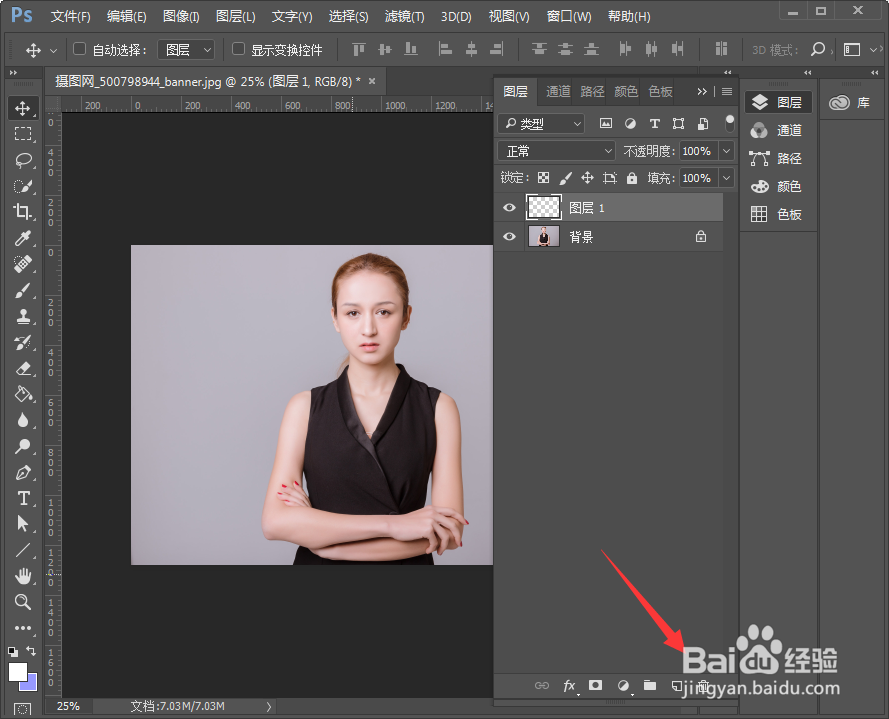Select the Lasso tool

pyautogui.click(x=23, y=160)
